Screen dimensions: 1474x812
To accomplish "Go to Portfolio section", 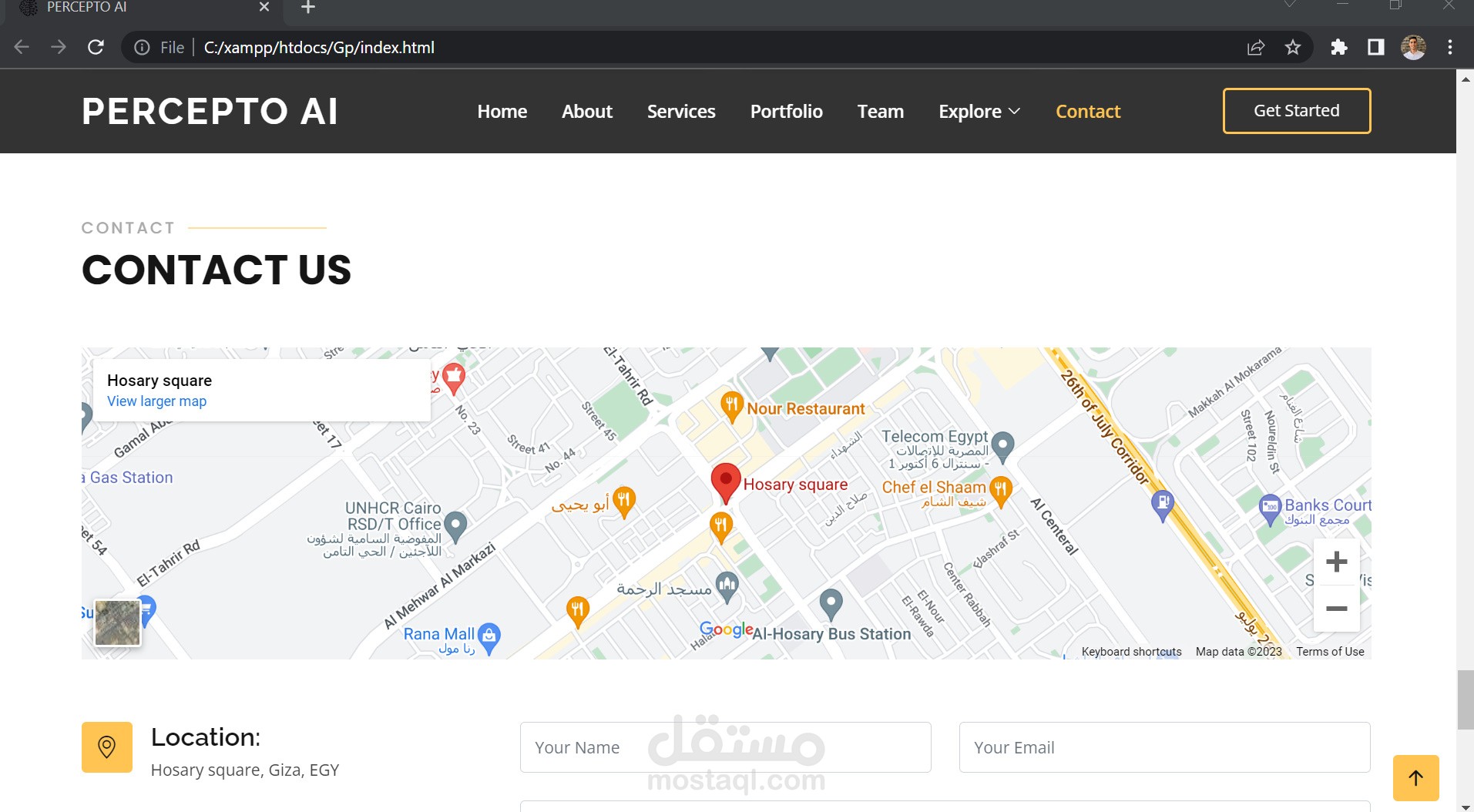I will [787, 112].
